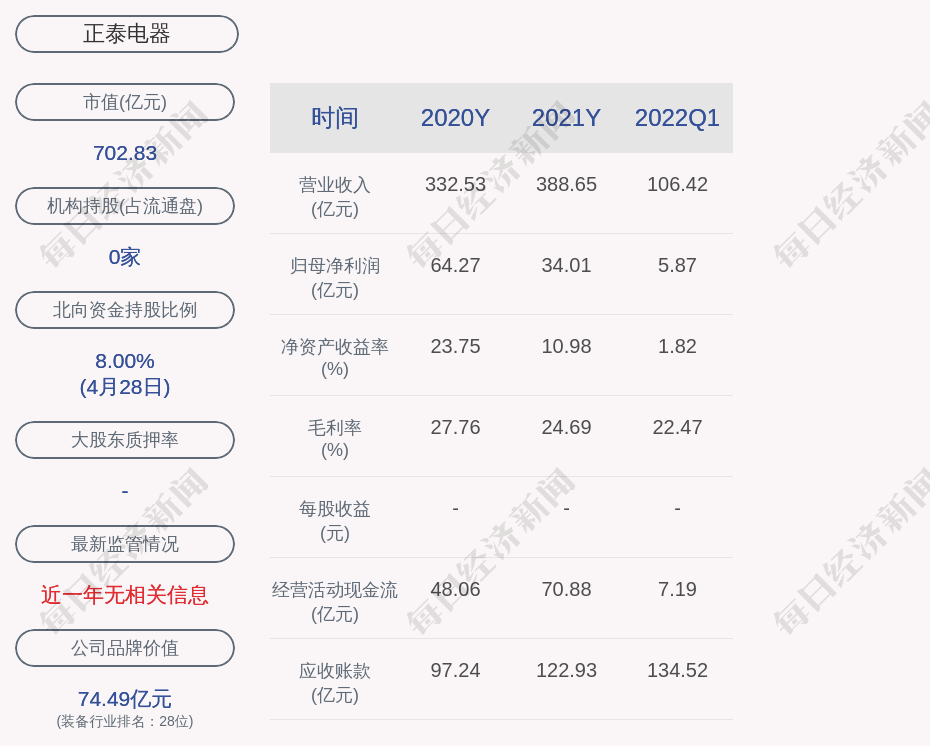Open the 最新监管情况 label
The width and height of the screenshot is (930, 746).
click(125, 544)
